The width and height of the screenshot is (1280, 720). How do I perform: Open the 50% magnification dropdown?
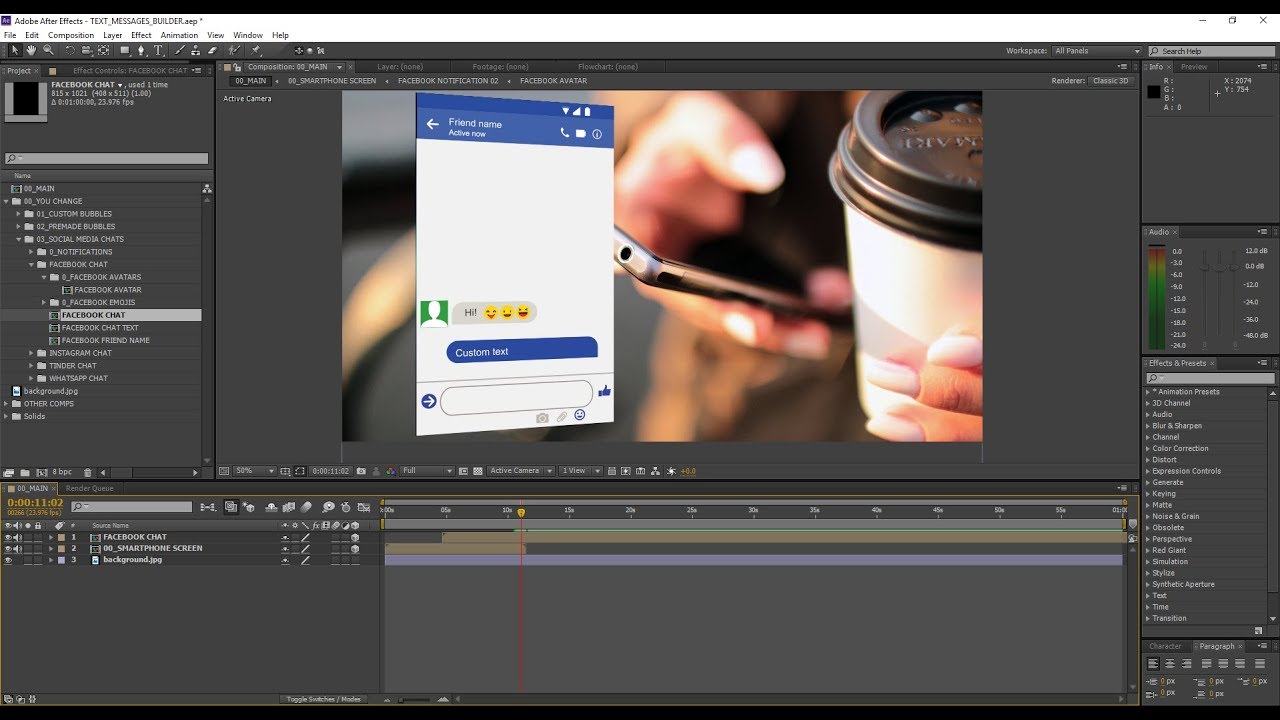255,471
